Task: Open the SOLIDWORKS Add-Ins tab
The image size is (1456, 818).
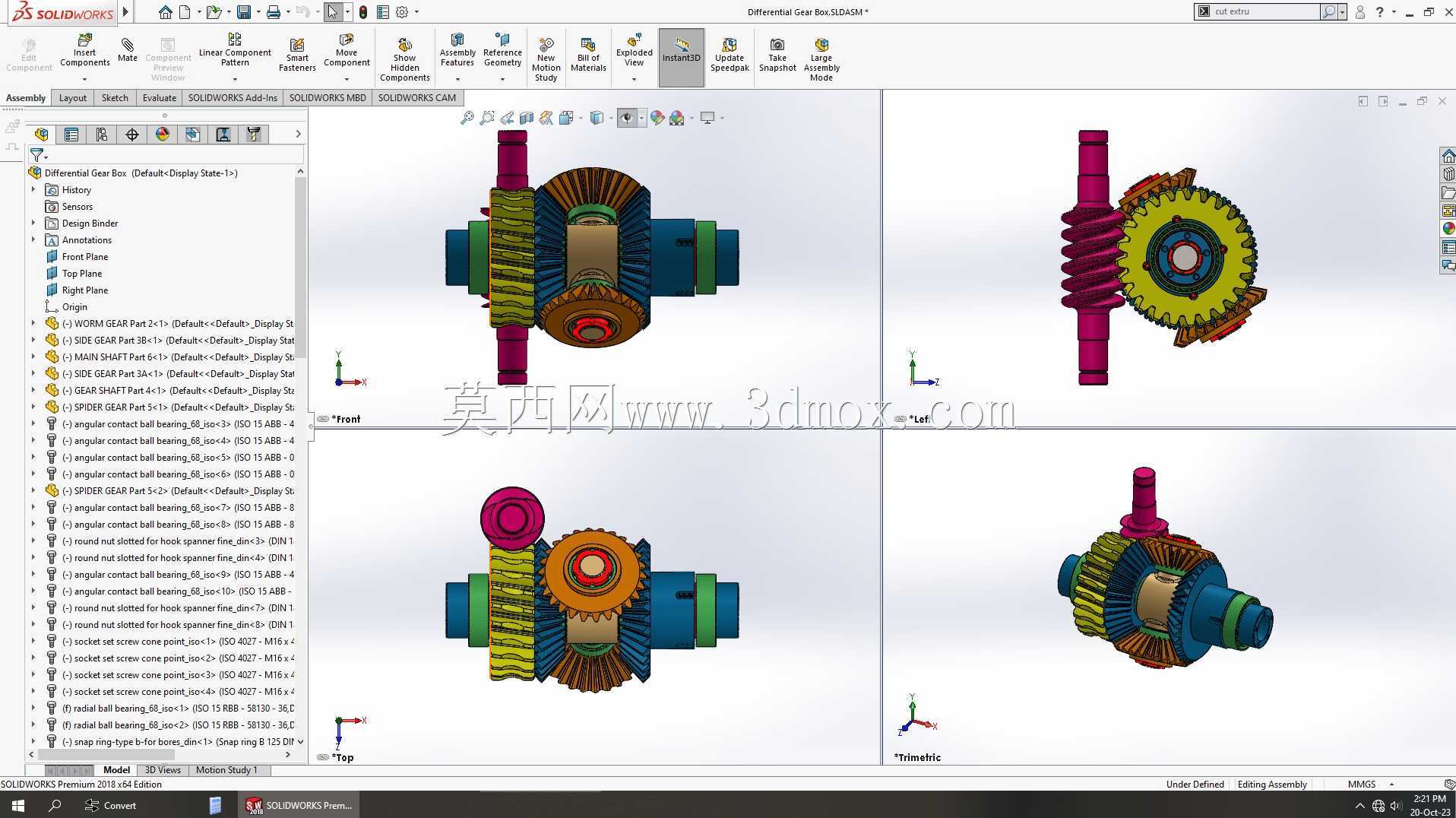Action: pos(233,98)
